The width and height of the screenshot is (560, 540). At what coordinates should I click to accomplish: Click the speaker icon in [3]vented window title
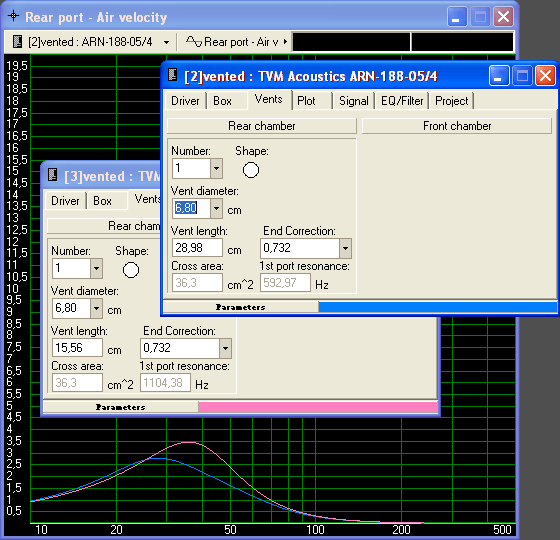coord(53,175)
